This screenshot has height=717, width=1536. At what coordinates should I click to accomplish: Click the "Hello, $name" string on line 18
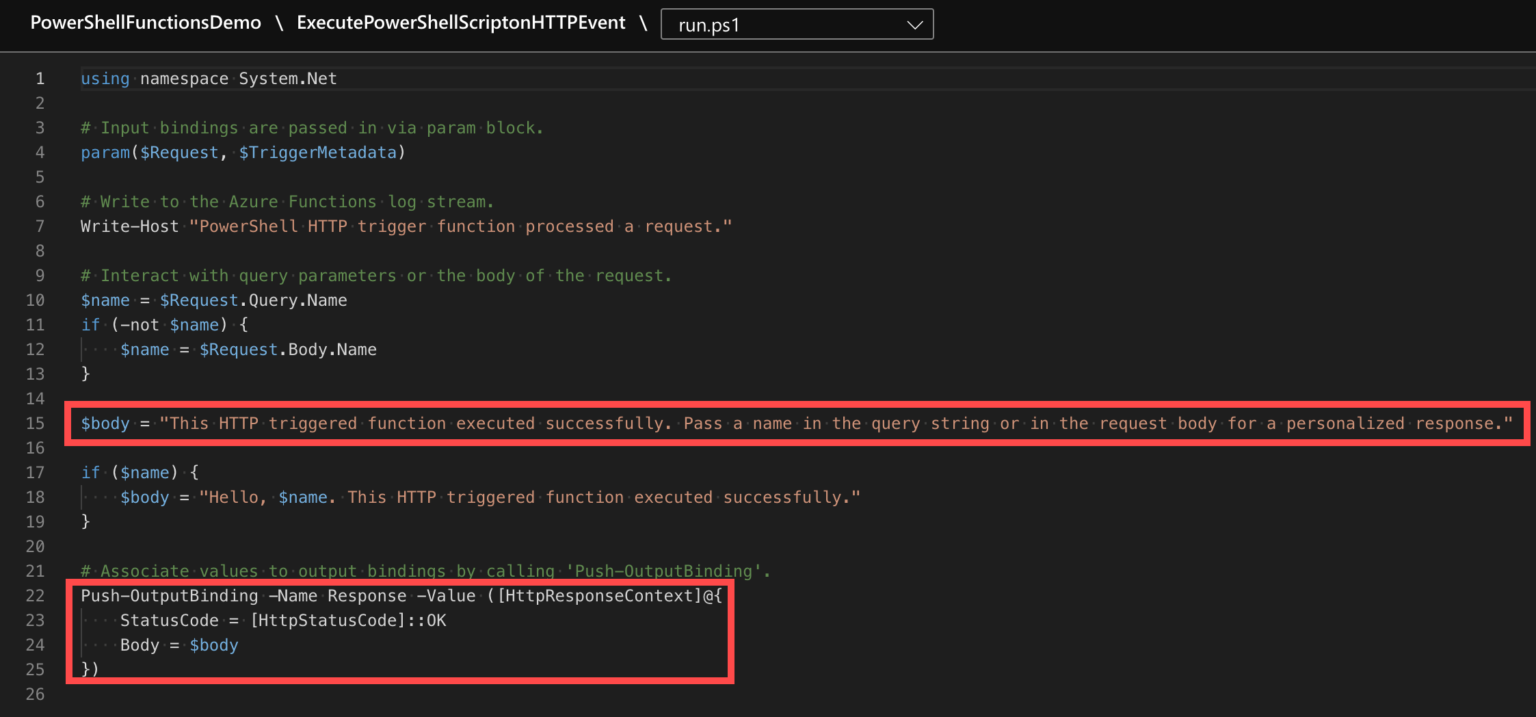point(530,497)
